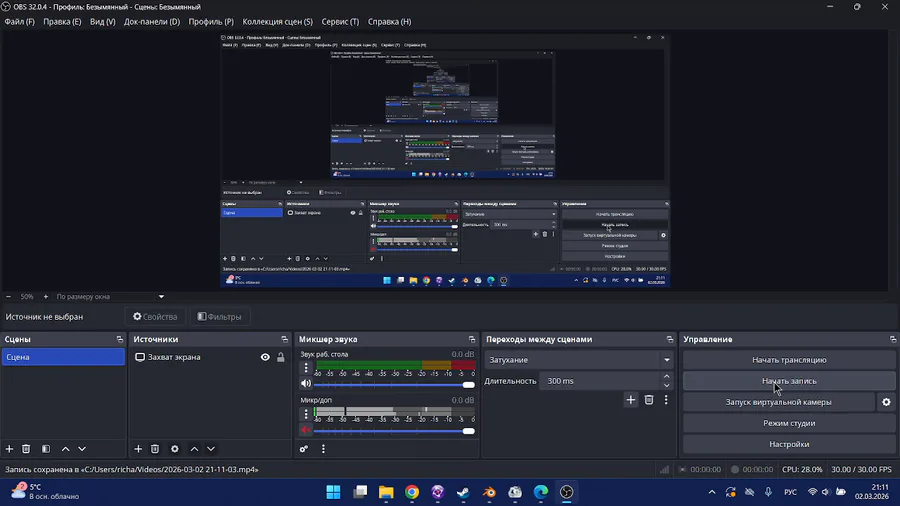Unmute Mic/Aux red speaker icon
Screen dimensions: 900x506
pyautogui.click(x=306, y=430)
